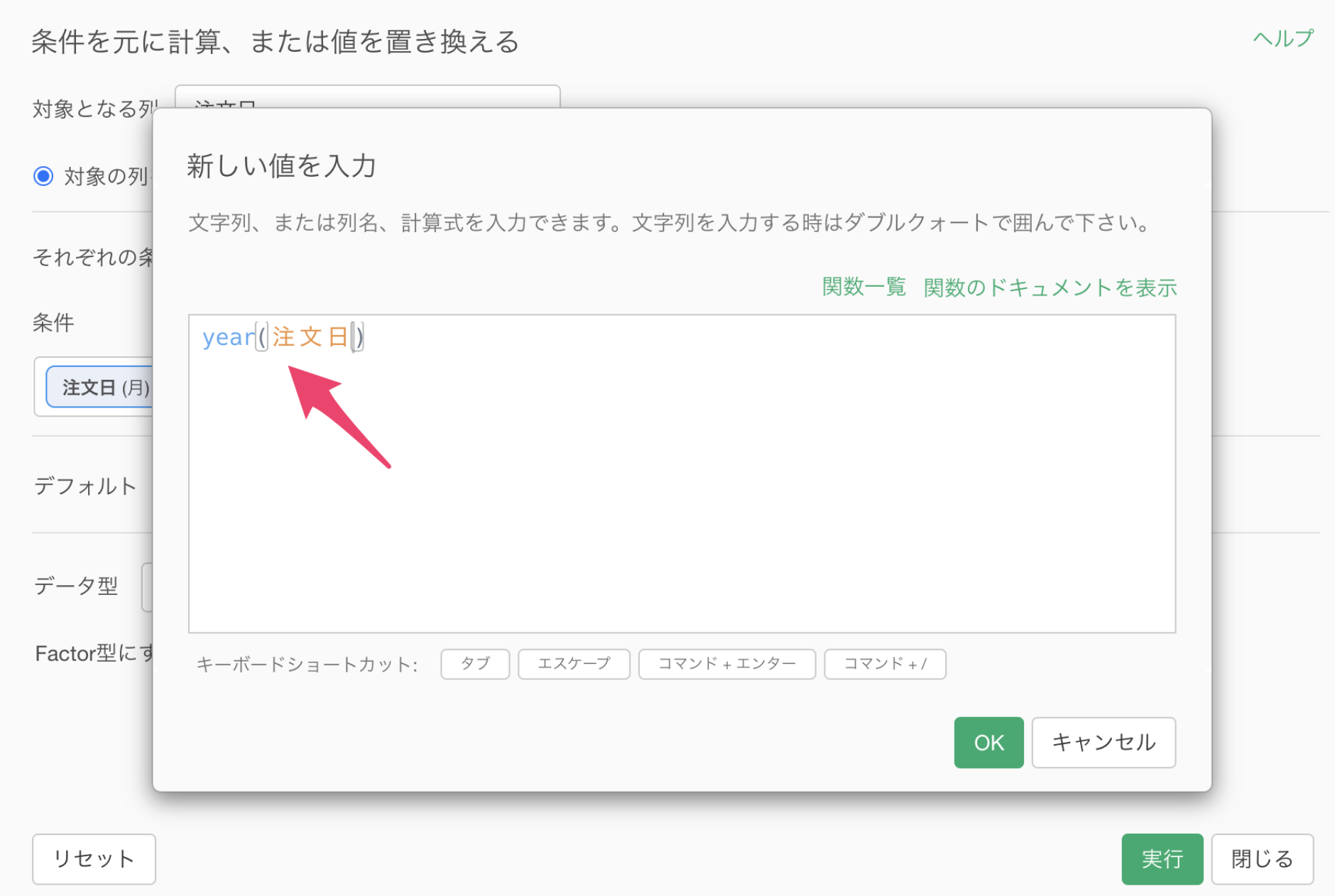The height and width of the screenshot is (896, 1335).
Task: Click the デフォルト label
Action: tap(85, 486)
